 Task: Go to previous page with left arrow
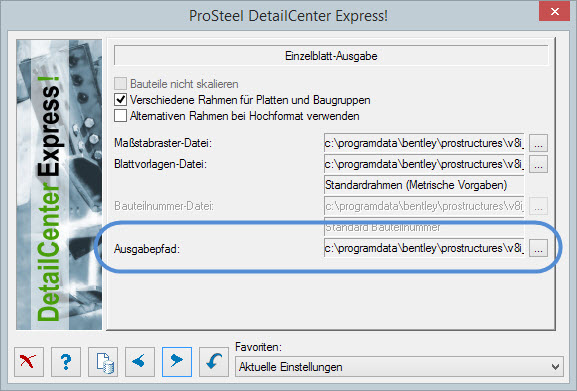[x=140, y=362]
